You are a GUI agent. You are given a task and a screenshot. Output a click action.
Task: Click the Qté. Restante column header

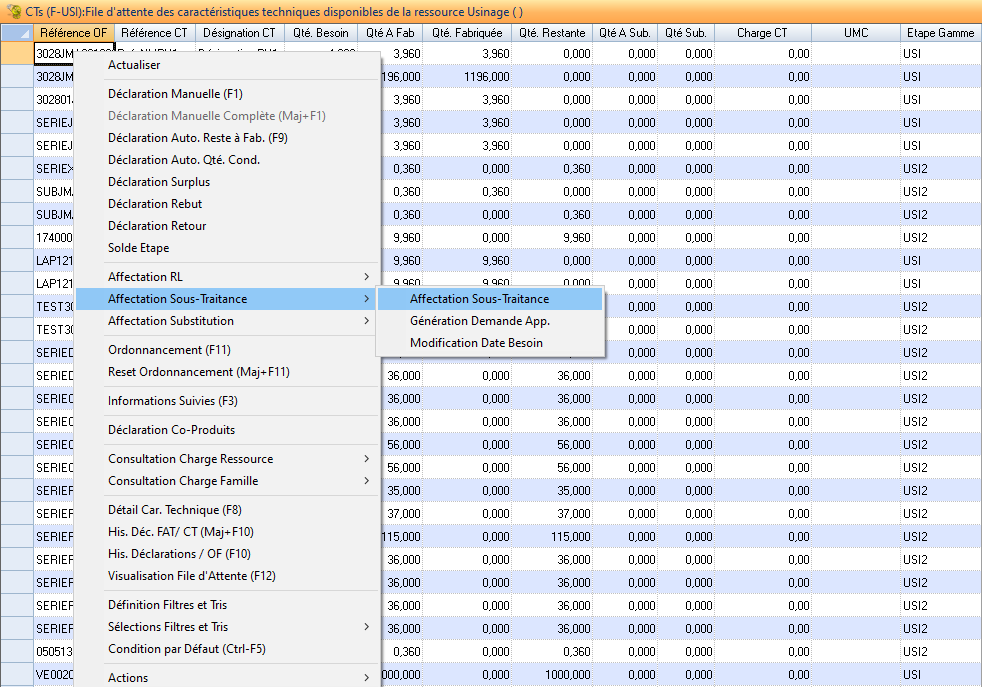[x=552, y=33]
